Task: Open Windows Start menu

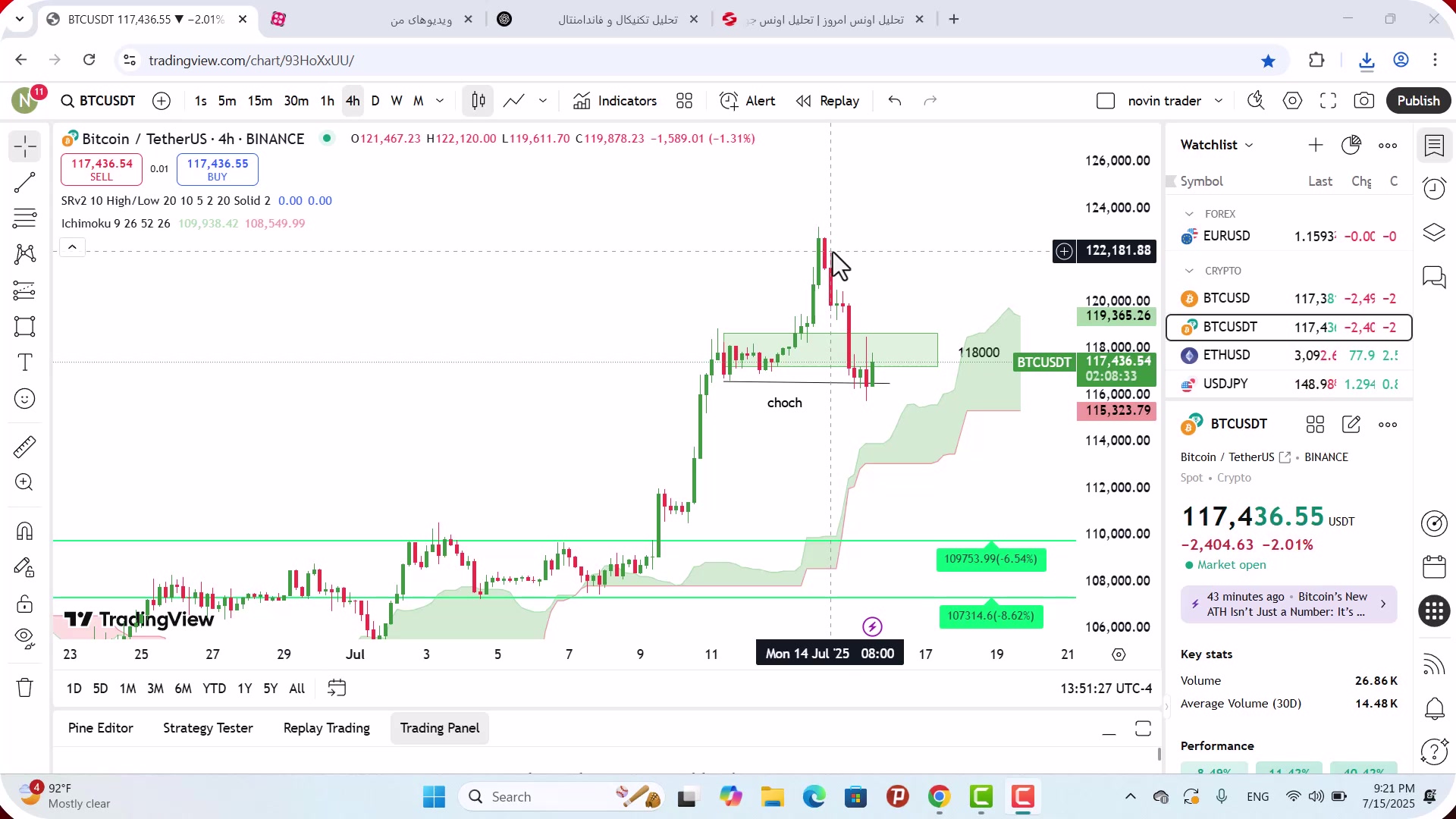Action: tap(435, 797)
